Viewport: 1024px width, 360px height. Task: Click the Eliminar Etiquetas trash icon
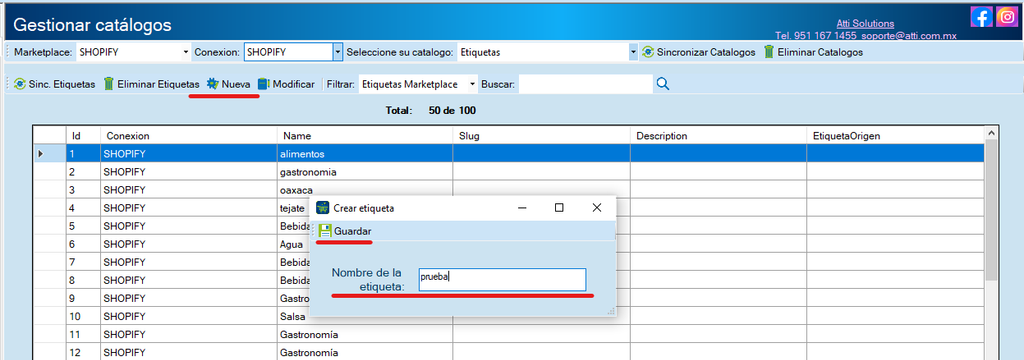(109, 84)
